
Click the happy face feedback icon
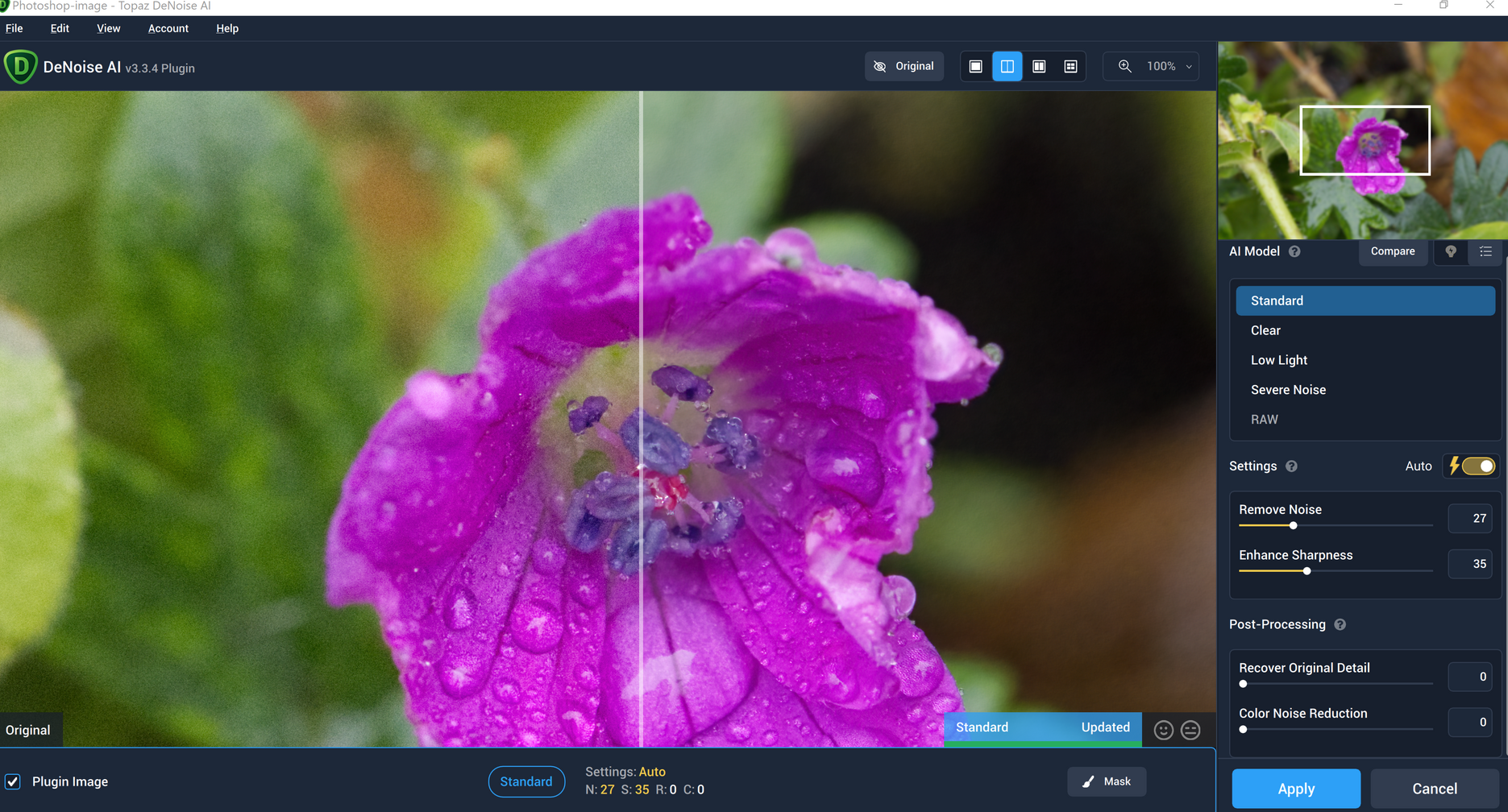click(x=1163, y=730)
